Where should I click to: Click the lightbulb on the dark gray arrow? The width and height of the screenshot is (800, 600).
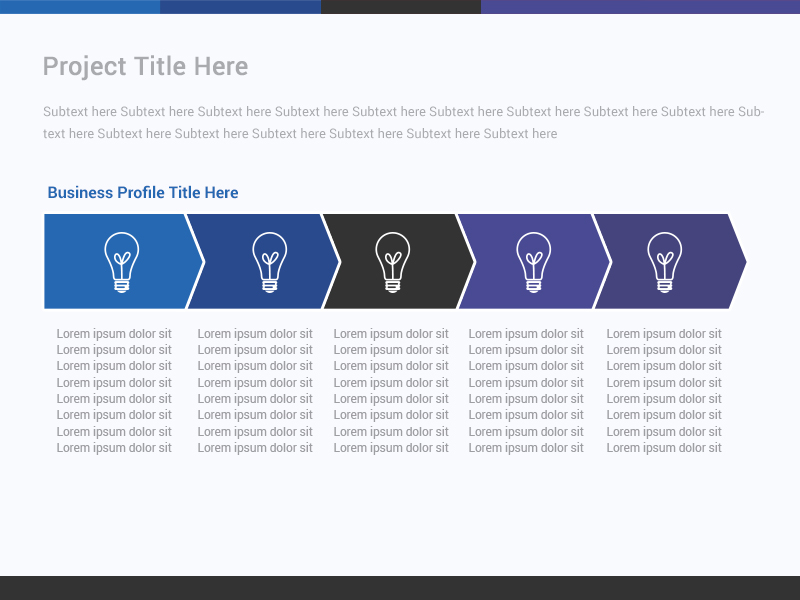[x=392, y=261]
